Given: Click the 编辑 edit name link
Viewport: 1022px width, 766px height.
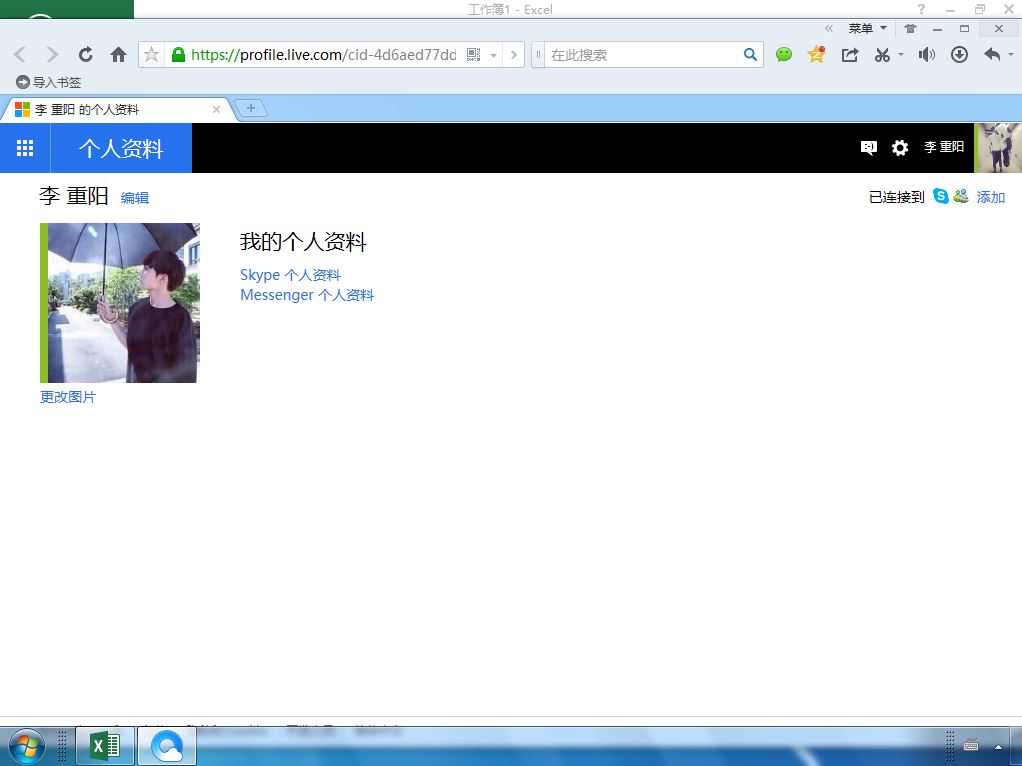Looking at the screenshot, I should (x=135, y=198).
